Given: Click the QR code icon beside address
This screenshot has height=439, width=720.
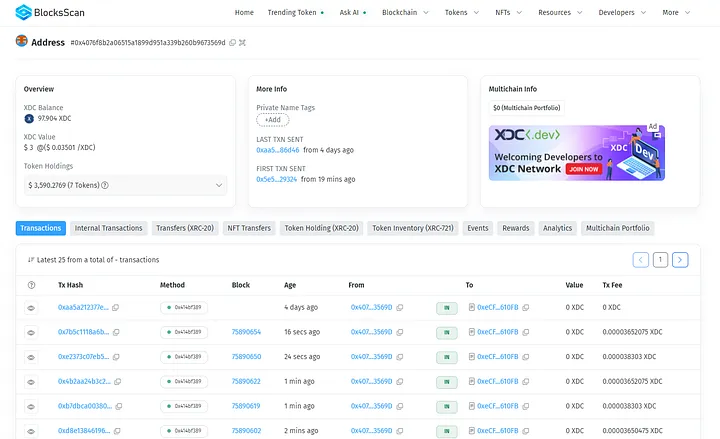Looking at the screenshot, I should (x=243, y=43).
